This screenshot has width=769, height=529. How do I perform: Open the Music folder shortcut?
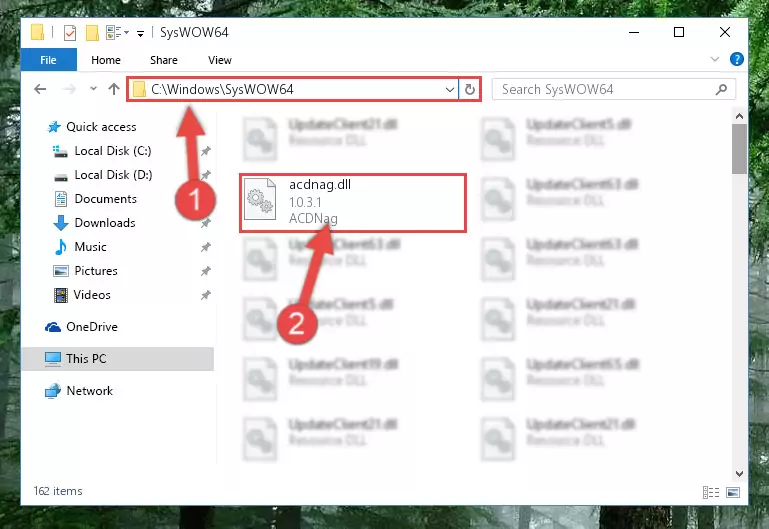click(90, 247)
